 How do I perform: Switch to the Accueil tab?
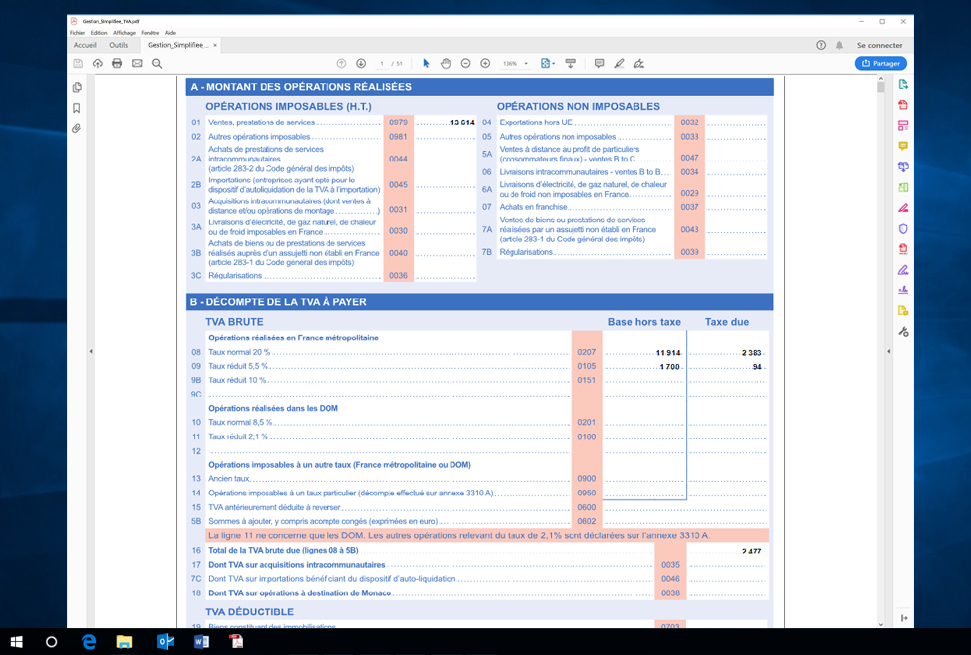[84, 45]
